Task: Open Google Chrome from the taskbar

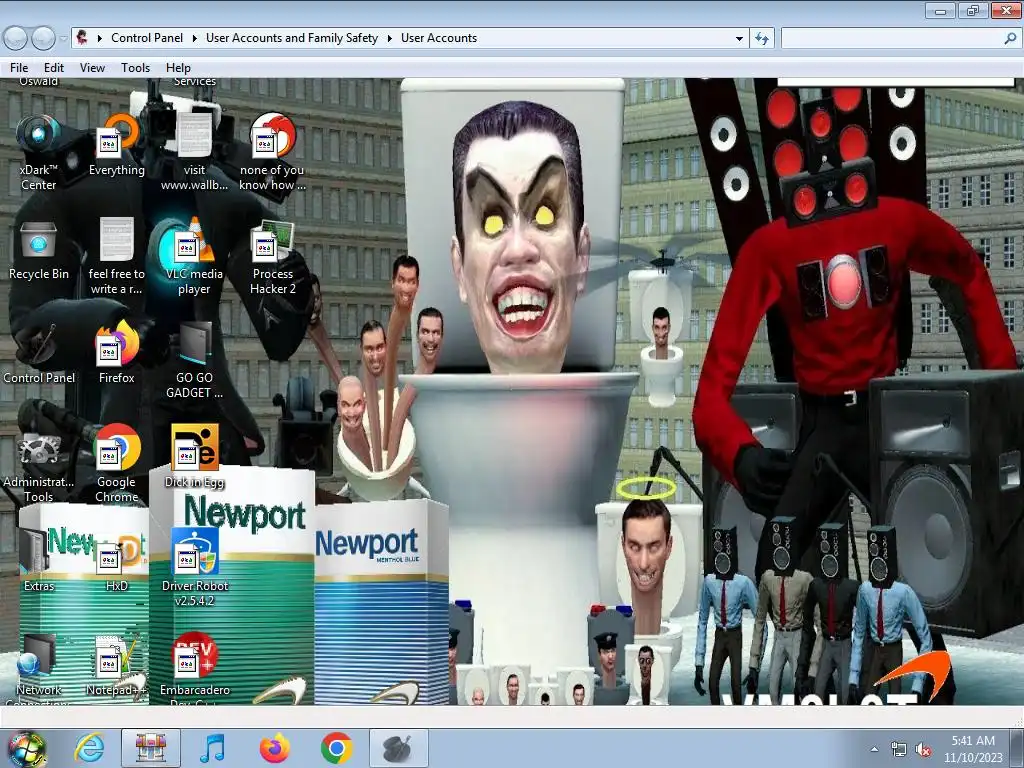Action: pos(336,748)
